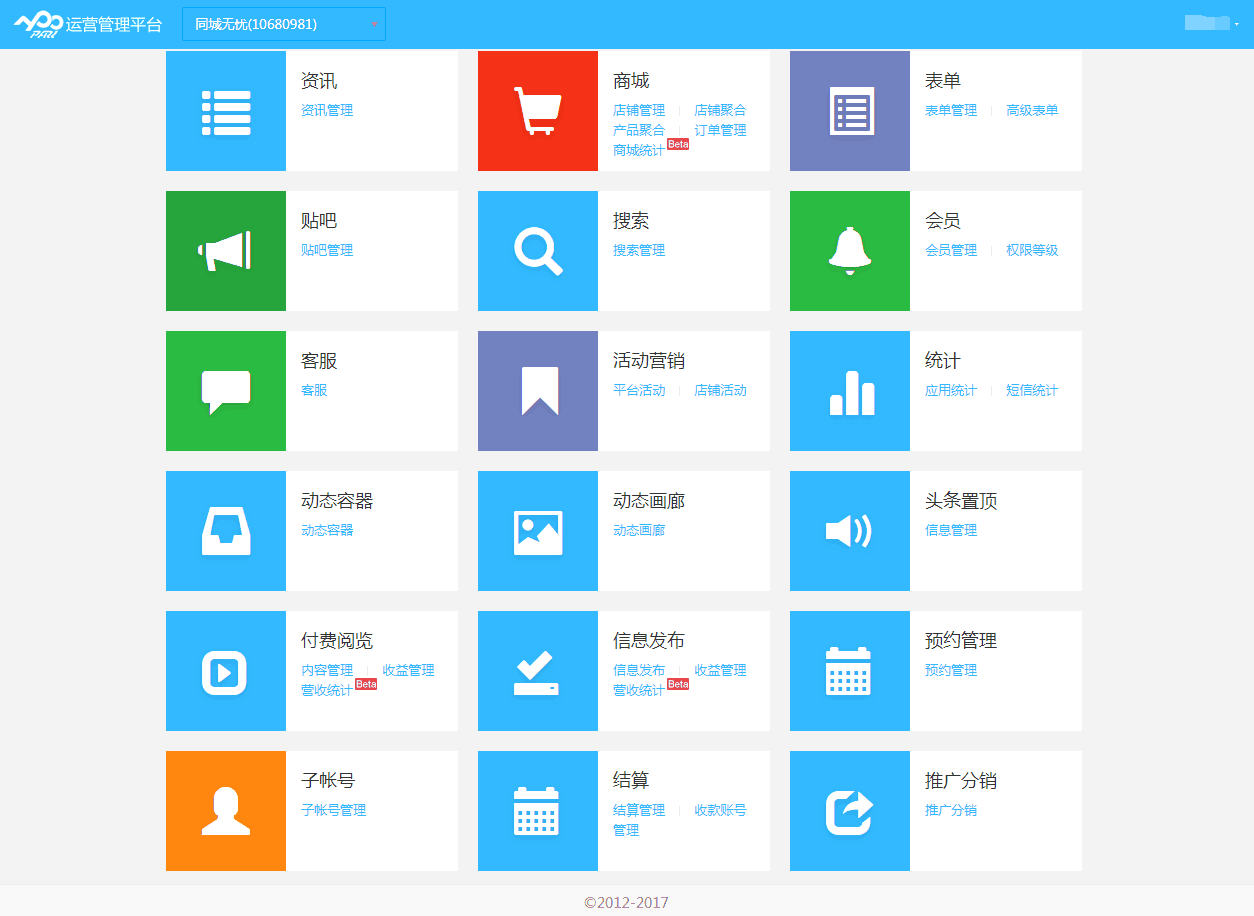Click the 统计 bar chart icon
The width and height of the screenshot is (1254, 916).
[x=849, y=390]
